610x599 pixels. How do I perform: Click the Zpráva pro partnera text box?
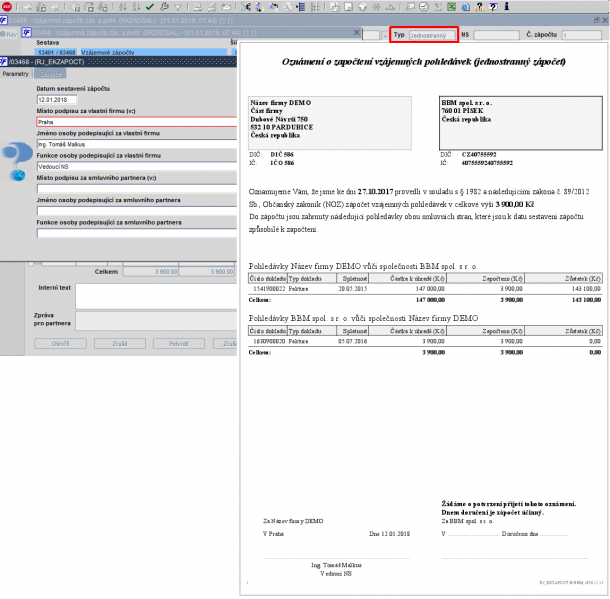[x=156, y=321]
